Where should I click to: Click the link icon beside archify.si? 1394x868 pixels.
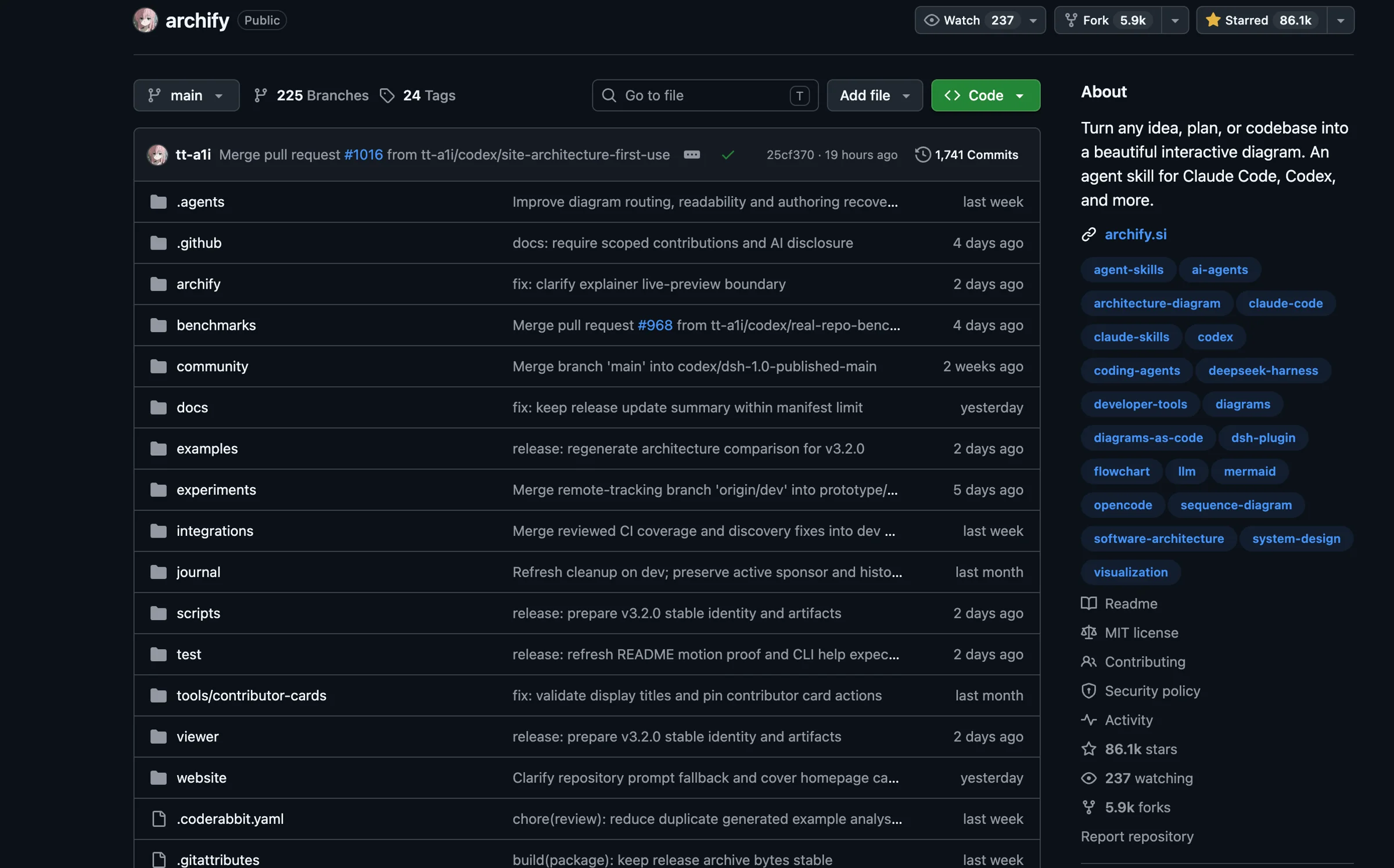1088,234
